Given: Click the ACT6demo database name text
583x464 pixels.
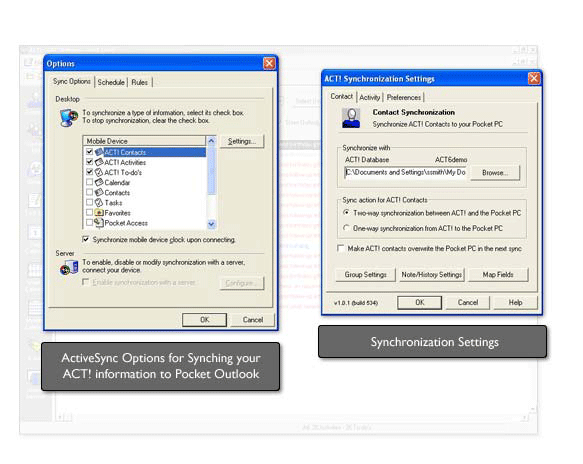Looking at the screenshot, I should pyautogui.click(x=451, y=160).
